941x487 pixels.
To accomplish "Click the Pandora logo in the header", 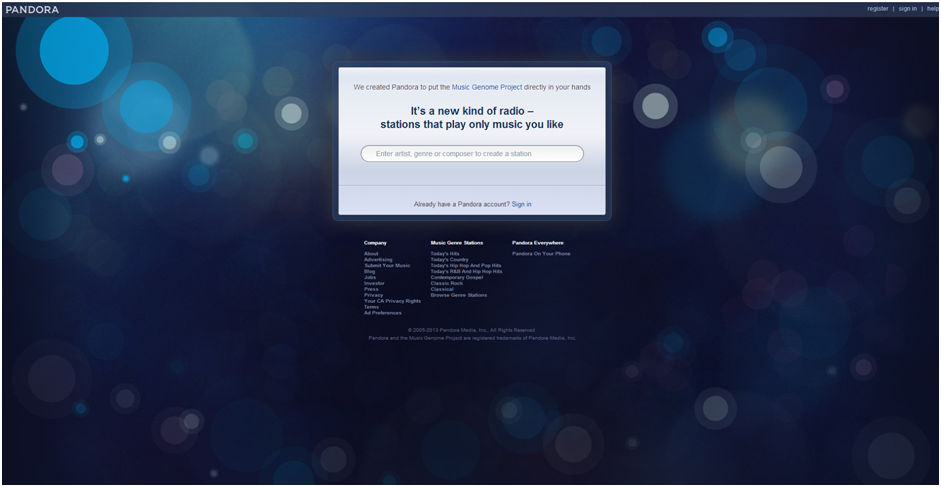I will (32, 10).
